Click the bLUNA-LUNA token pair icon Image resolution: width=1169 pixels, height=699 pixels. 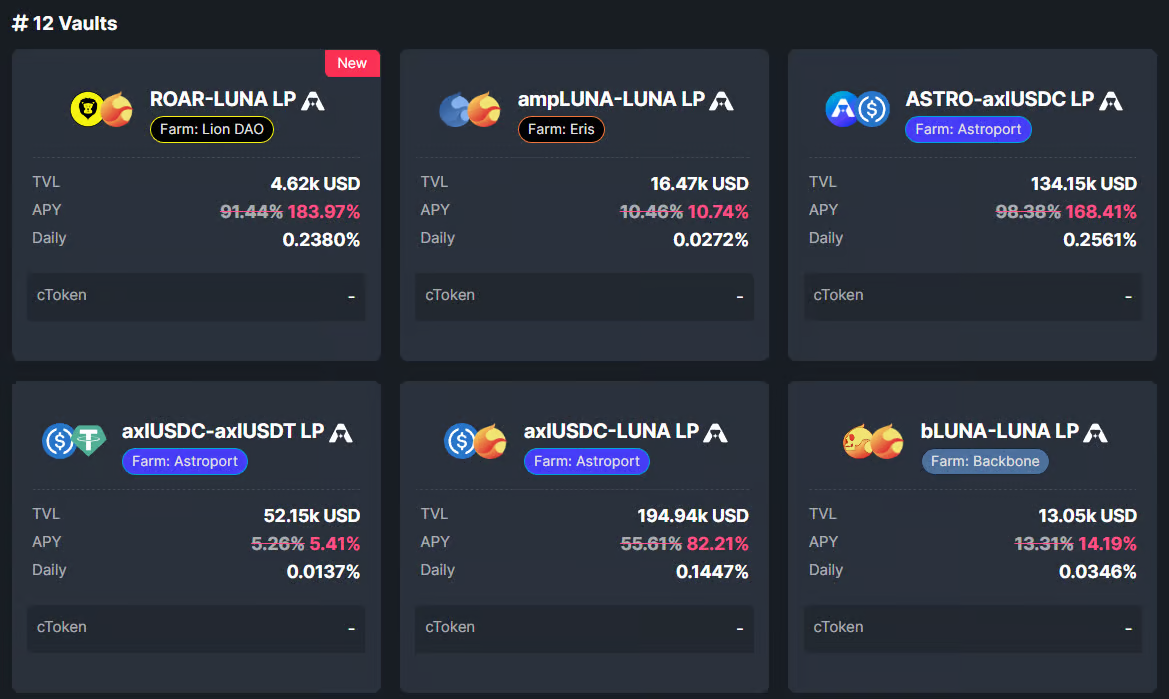coord(873,441)
